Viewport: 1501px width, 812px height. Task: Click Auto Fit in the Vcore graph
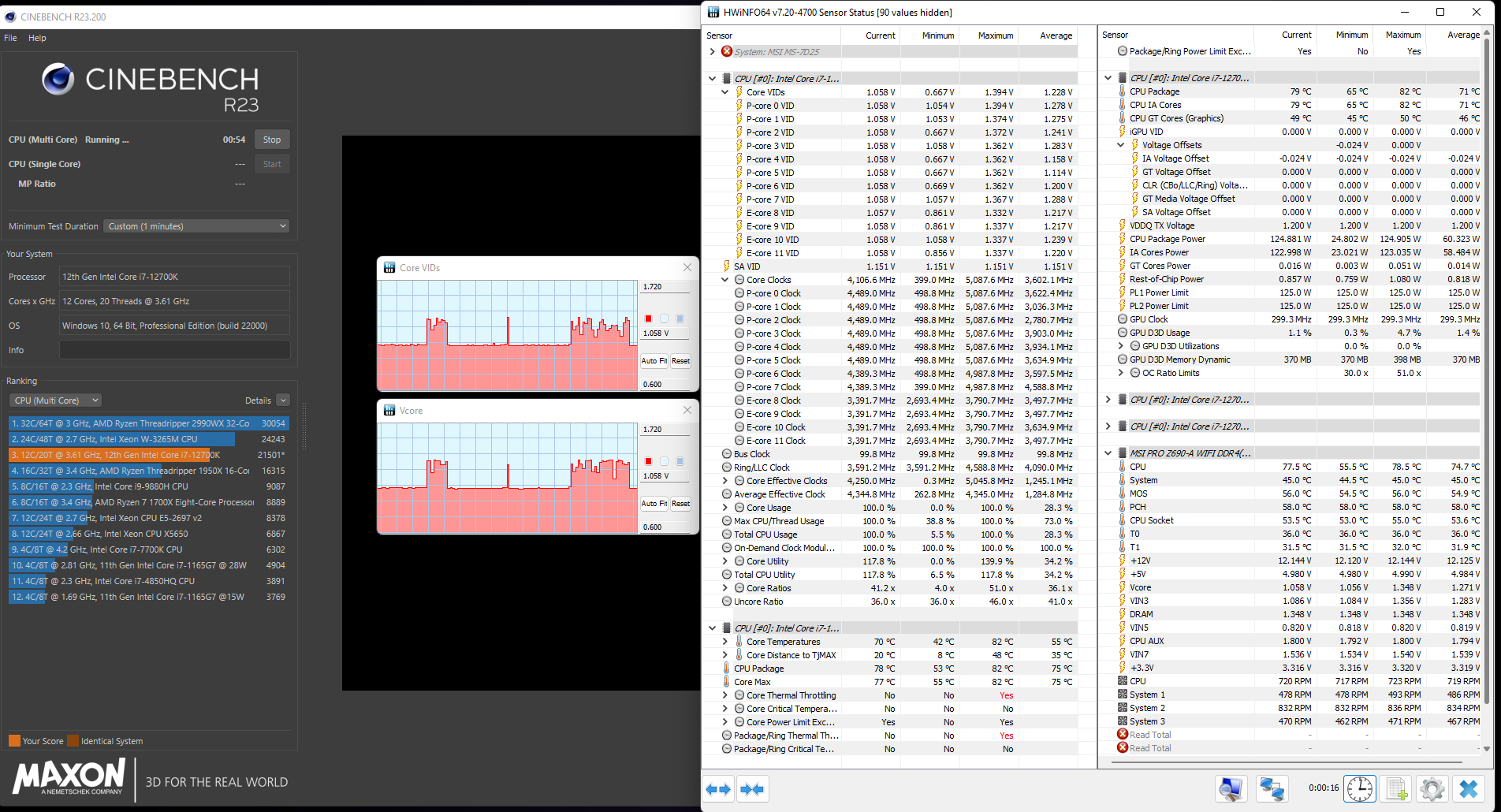(654, 504)
